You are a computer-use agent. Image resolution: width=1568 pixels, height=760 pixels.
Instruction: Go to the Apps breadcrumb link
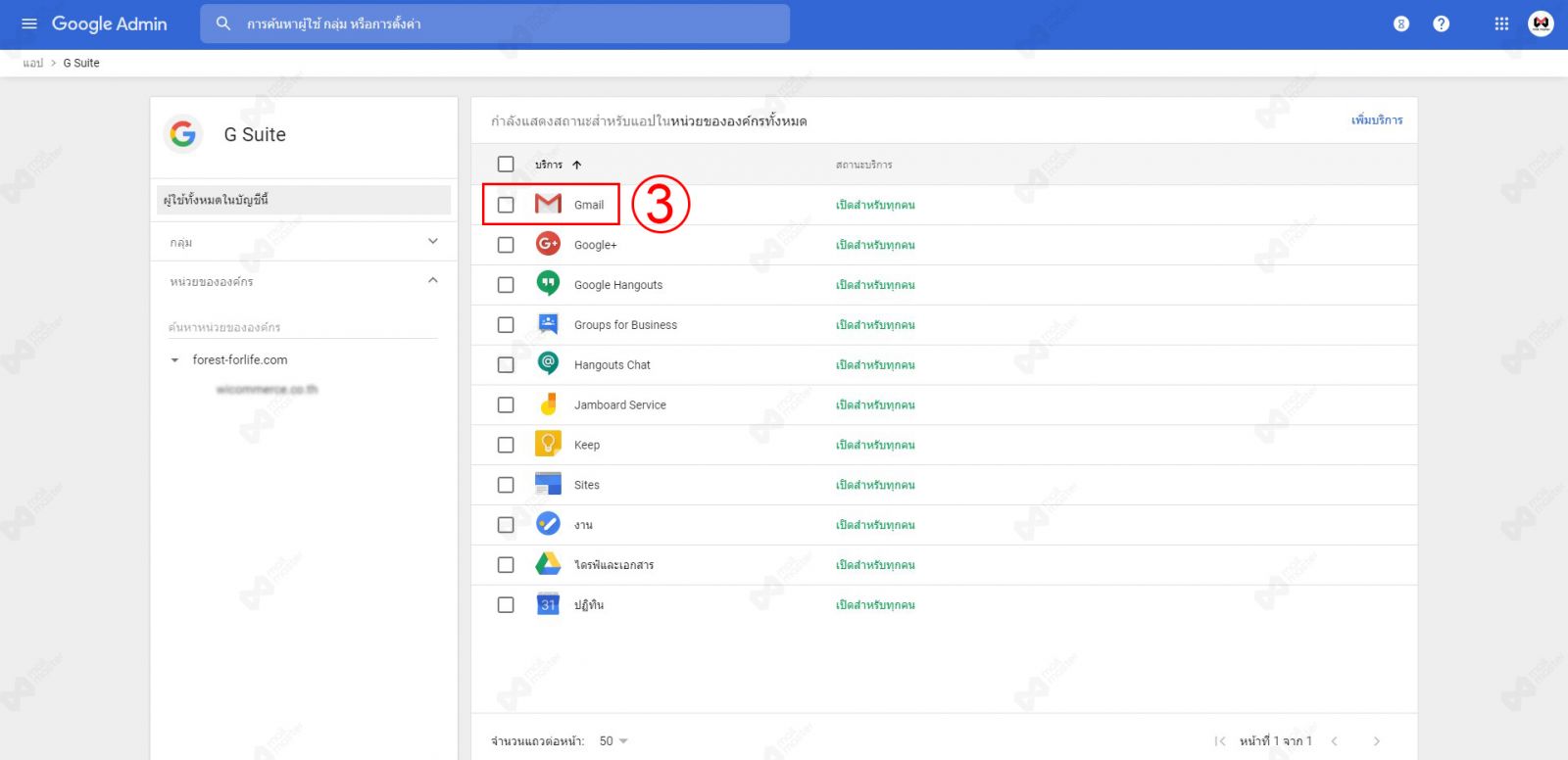33,63
